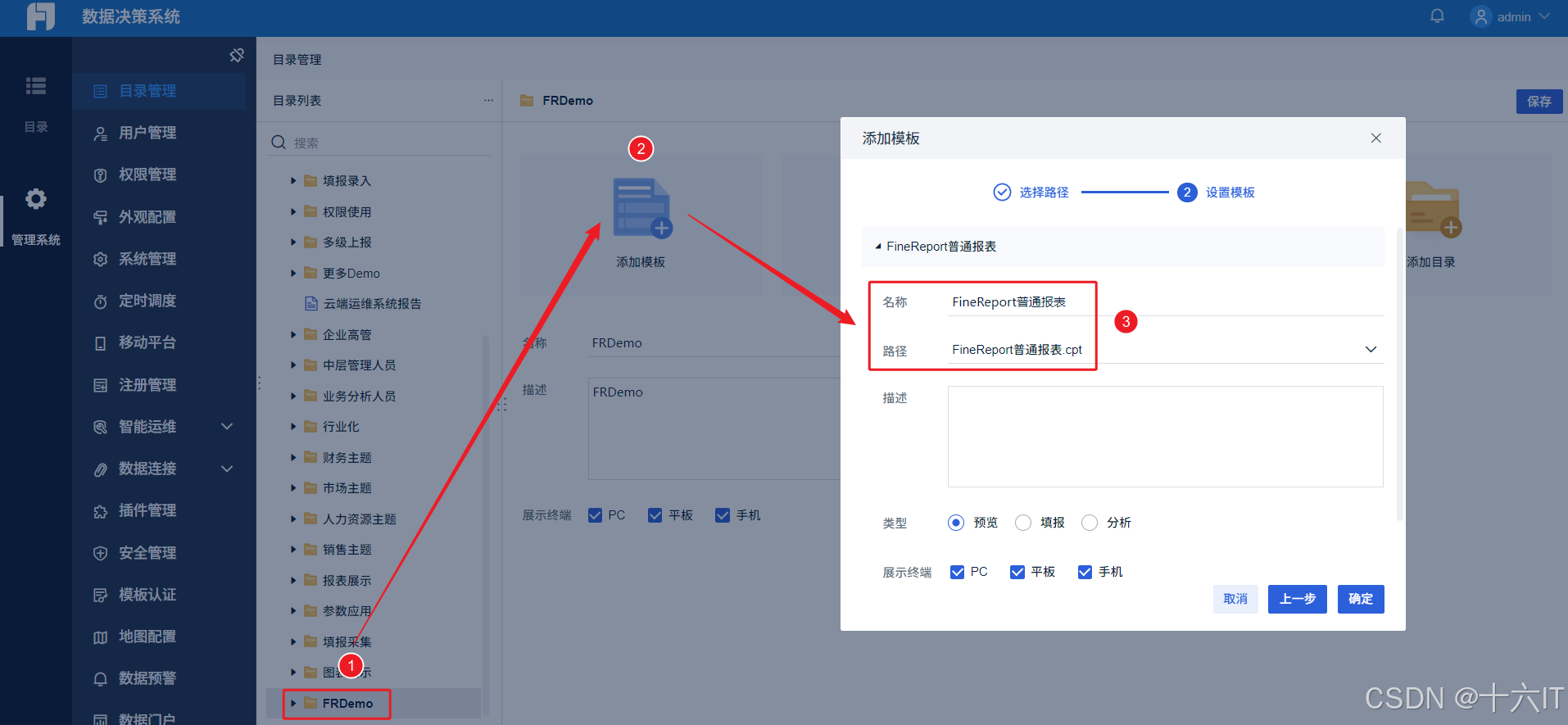Toggle 手机 checkbox in 添加模板 dialog
This screenshot has width=1568, height=725.
tap(1085, 572)
